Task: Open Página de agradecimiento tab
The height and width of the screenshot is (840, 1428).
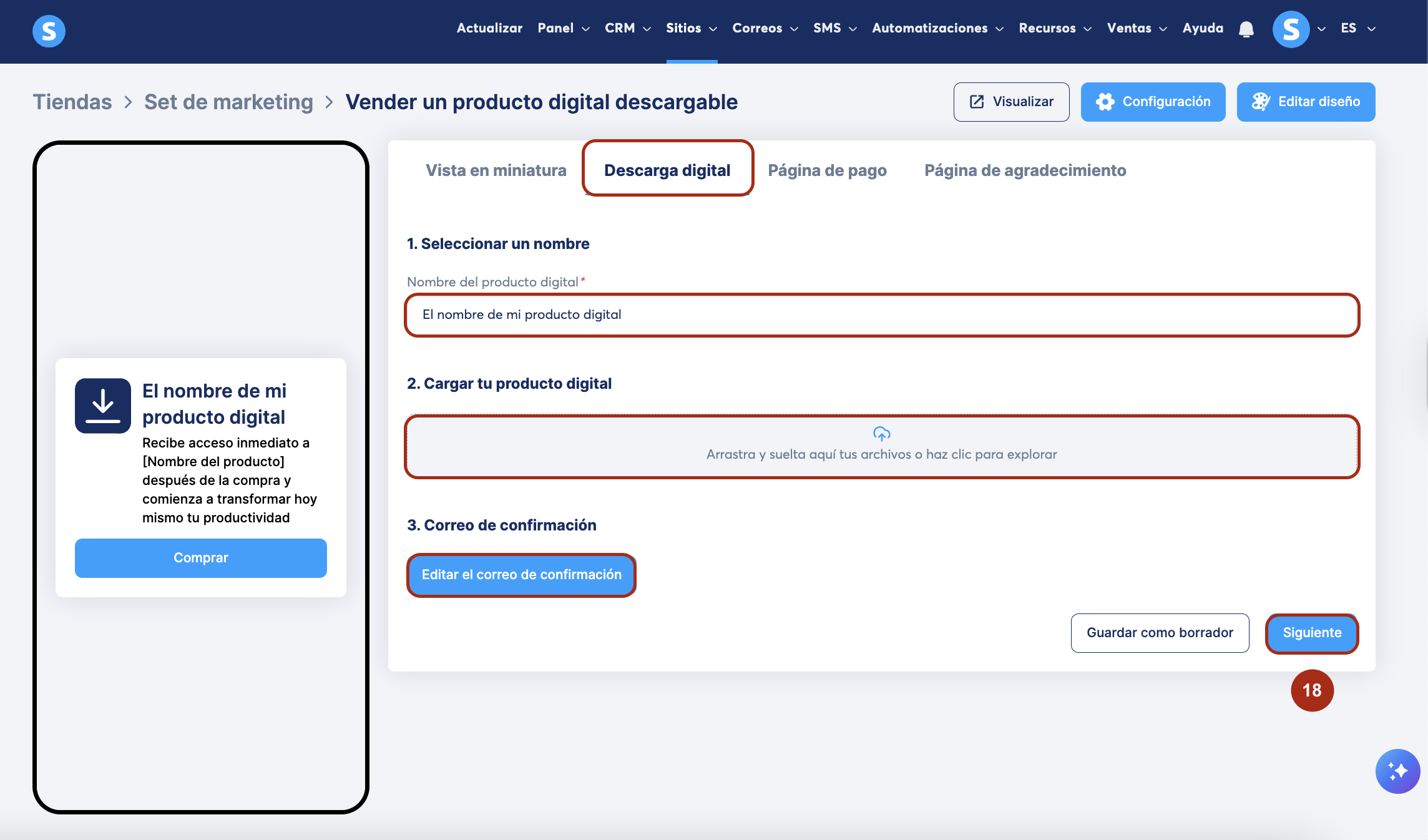Action: 1025,170
